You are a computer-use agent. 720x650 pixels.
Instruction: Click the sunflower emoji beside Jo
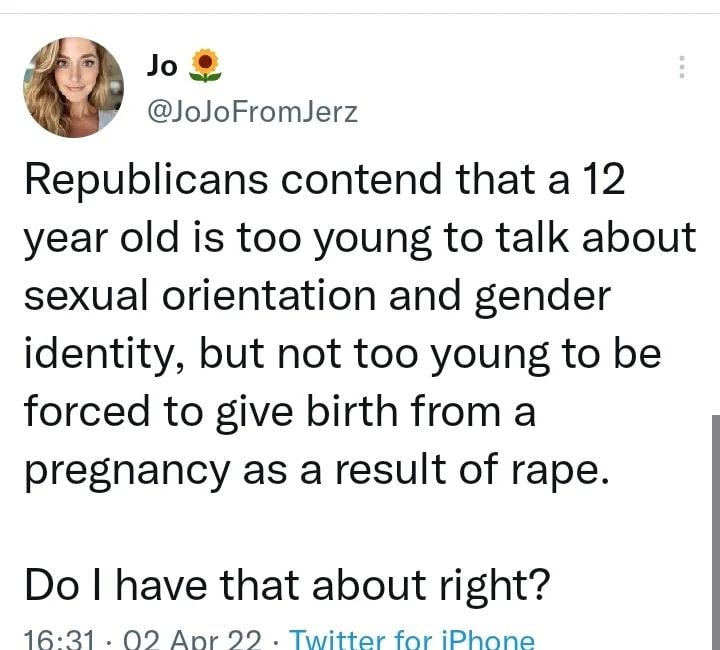tap(204, 66)
